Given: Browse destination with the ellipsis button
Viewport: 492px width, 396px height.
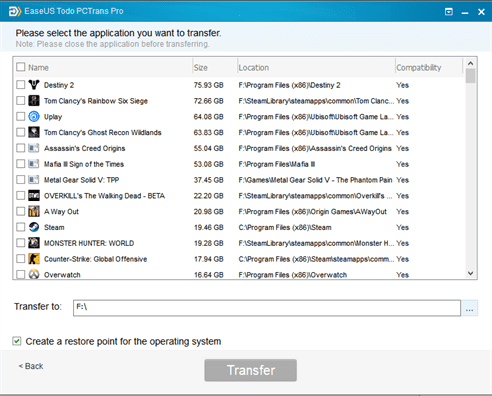Looking at the screenshot, I should tap(469, 308).
